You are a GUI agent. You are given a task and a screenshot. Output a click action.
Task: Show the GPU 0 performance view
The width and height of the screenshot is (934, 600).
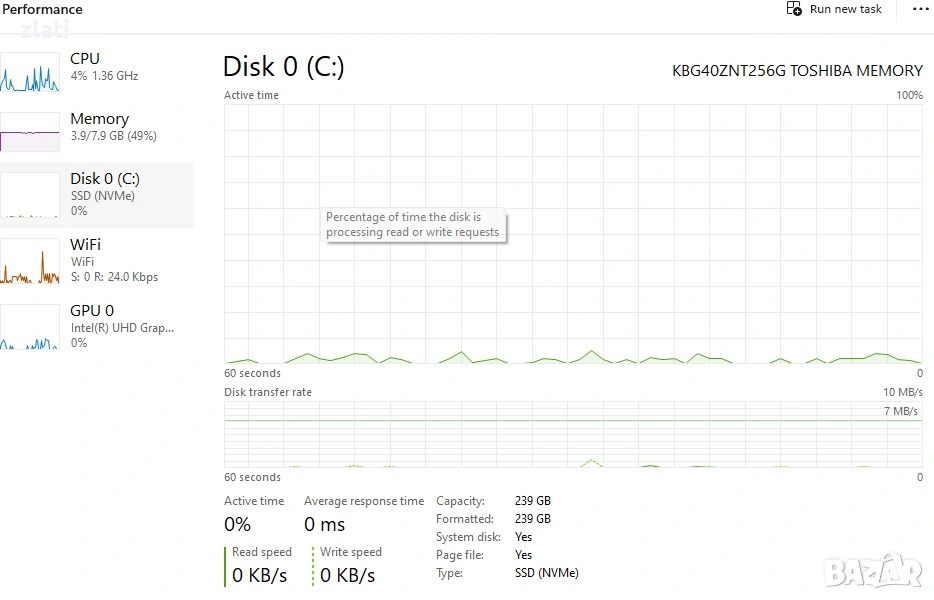(x=120, y=326)
